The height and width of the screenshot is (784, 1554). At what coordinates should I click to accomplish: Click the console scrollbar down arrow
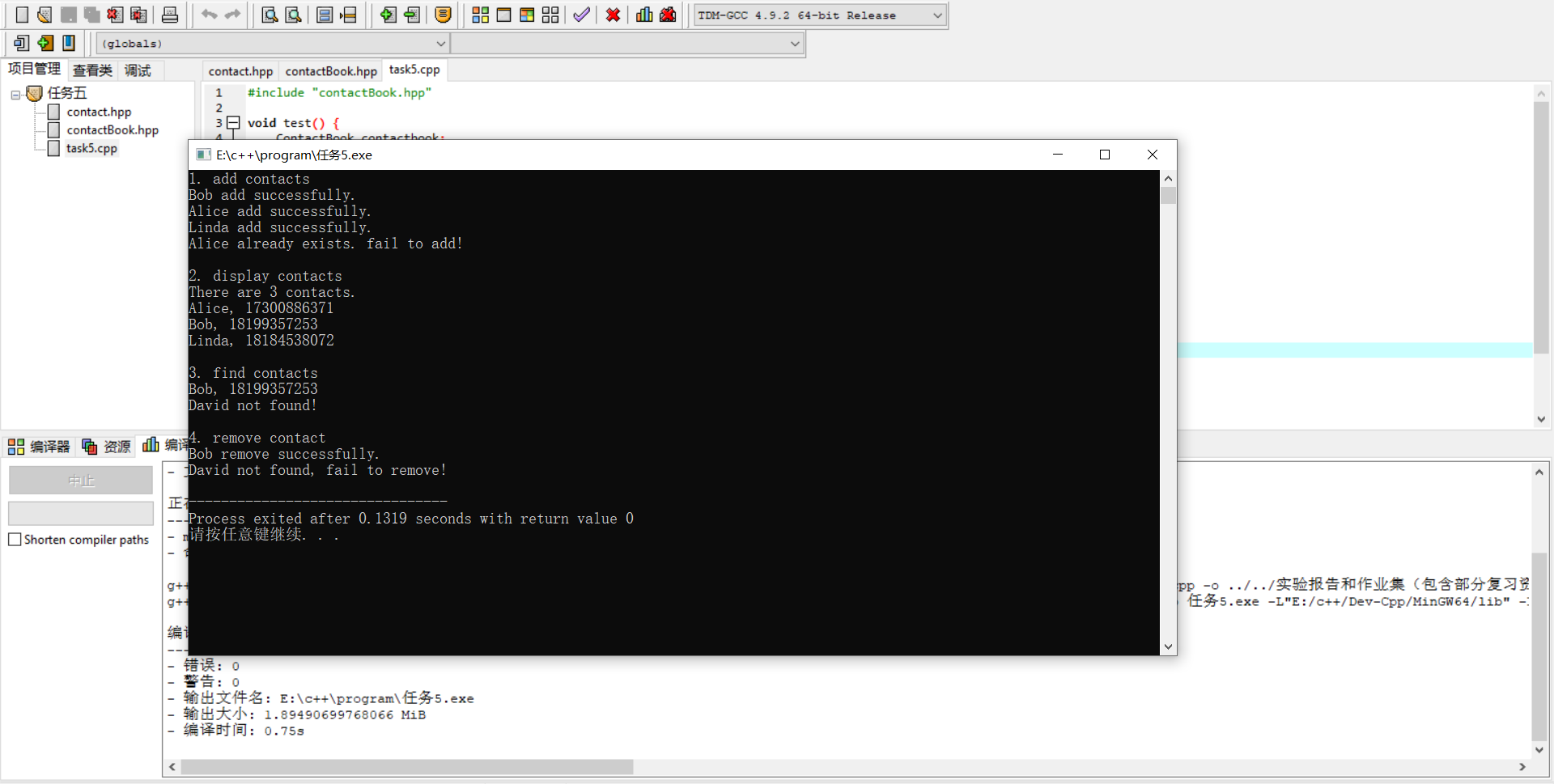click(1168, 647)
